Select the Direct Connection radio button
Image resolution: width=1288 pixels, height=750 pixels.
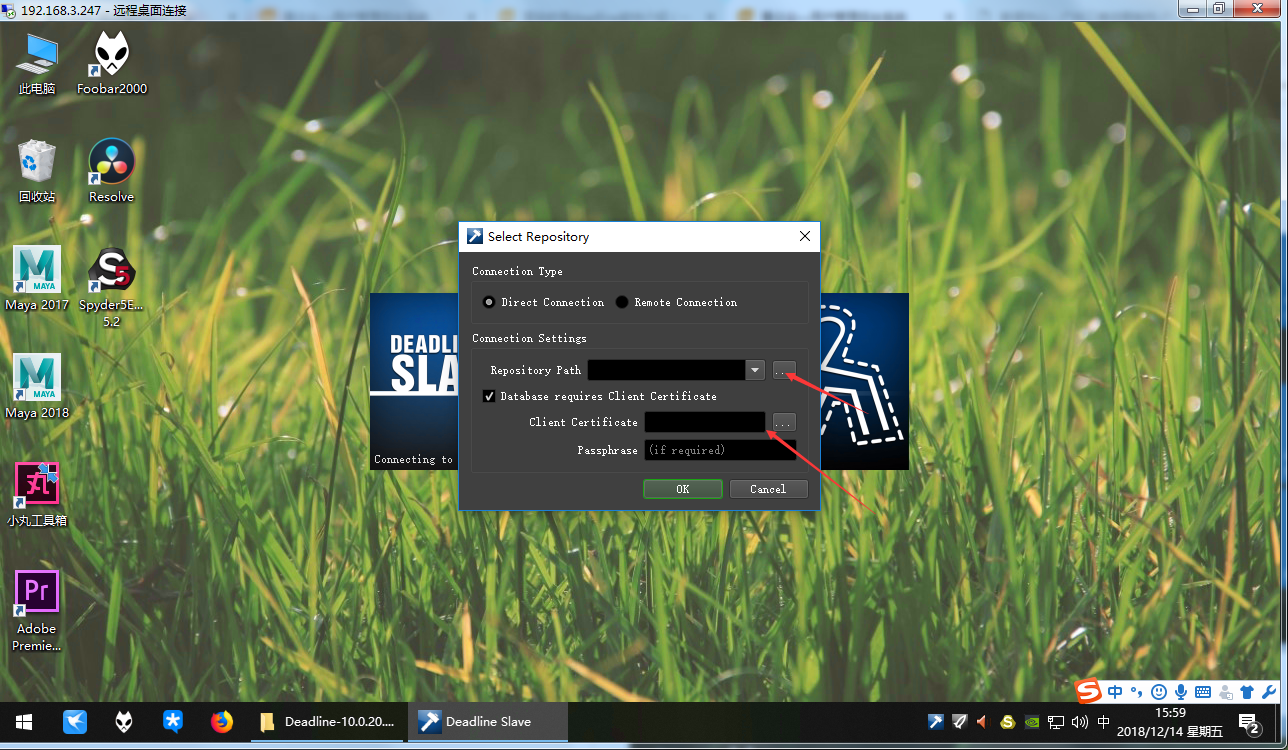[x=489, y=302]
